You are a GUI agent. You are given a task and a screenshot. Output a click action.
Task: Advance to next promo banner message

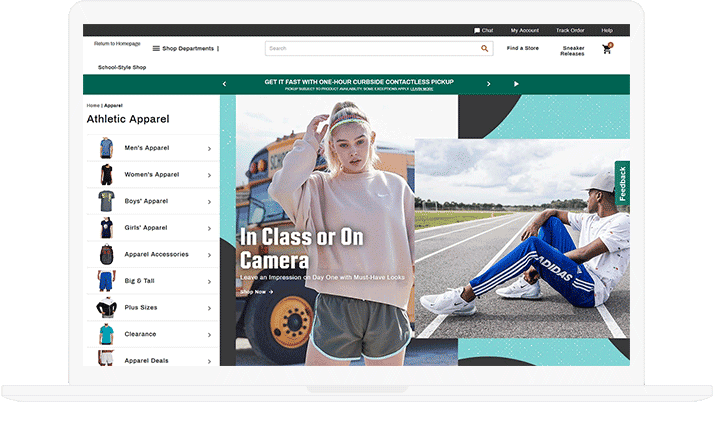pyautogui.click(x=488, y=84)
